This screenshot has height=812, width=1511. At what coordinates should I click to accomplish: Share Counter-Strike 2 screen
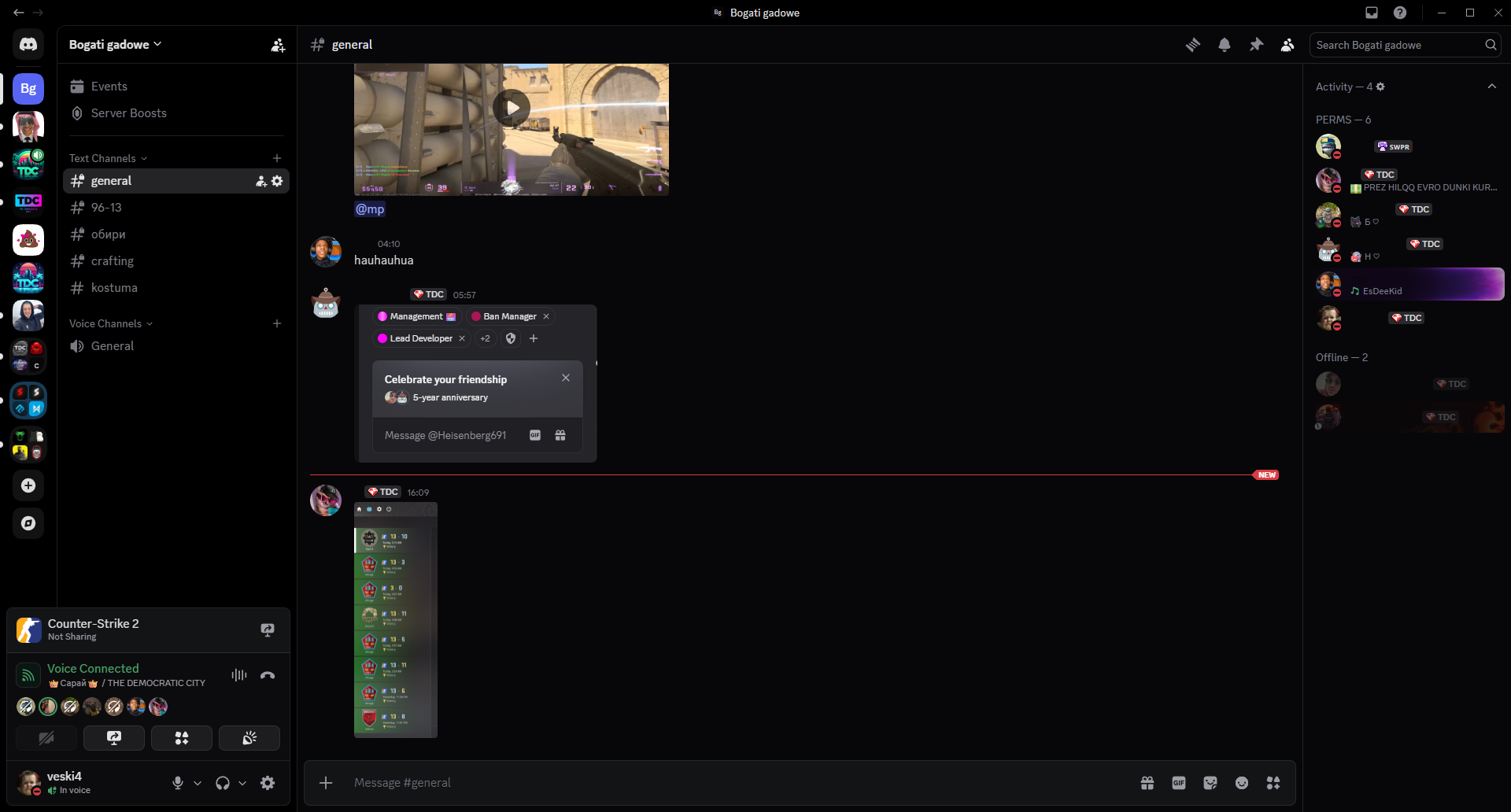point(268,629)
